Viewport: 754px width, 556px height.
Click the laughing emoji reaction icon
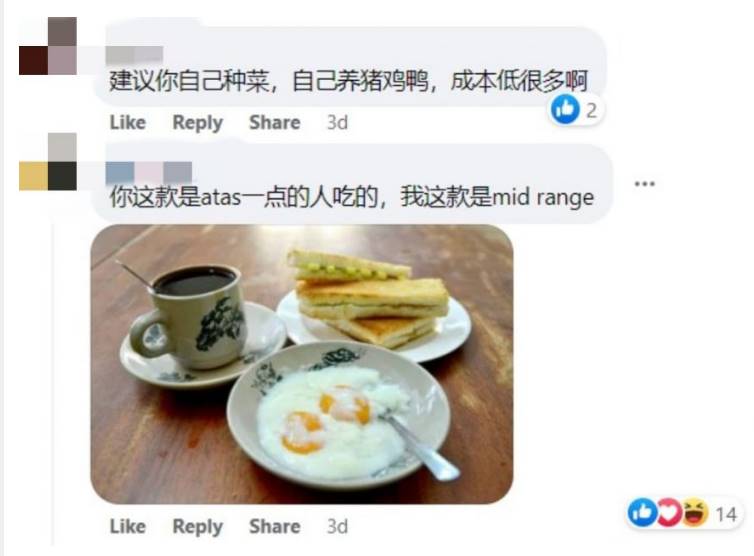694,513
